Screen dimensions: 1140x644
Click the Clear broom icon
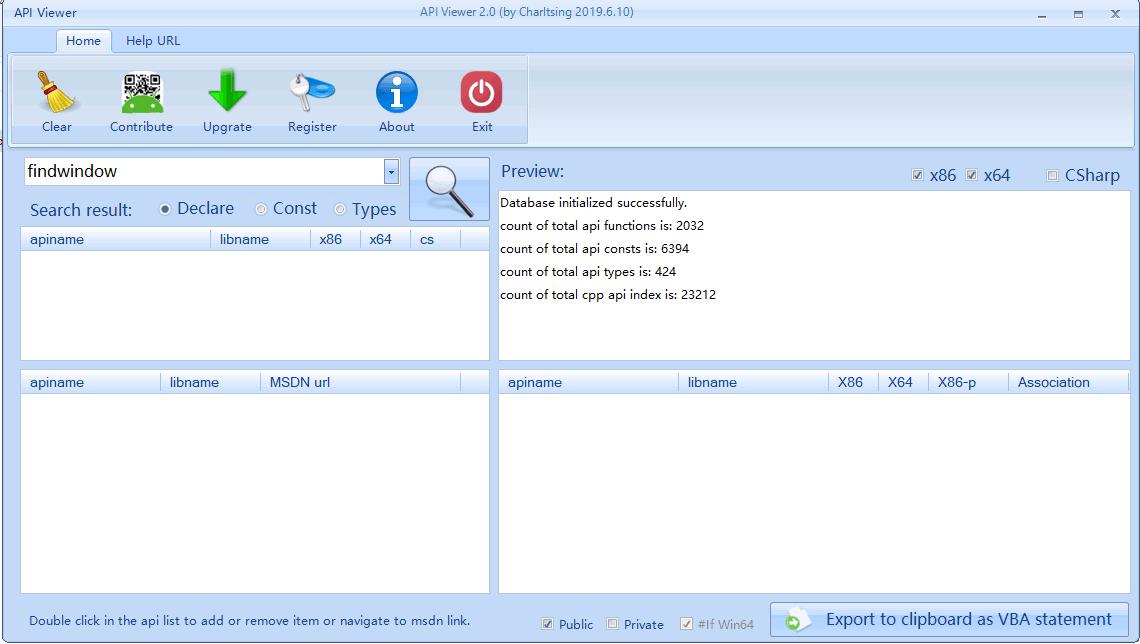click(x=56, y=92)
